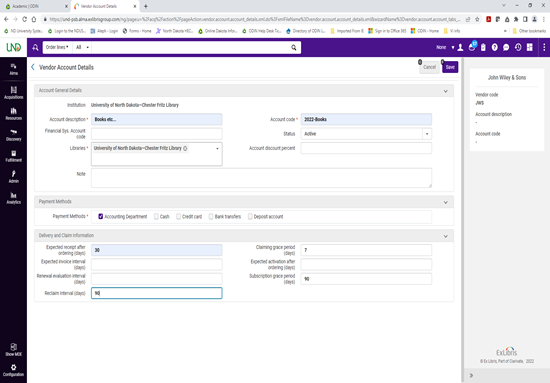550x383 pixels.
Task: Open the recent history clock icon
Action: tap(518, 47)
